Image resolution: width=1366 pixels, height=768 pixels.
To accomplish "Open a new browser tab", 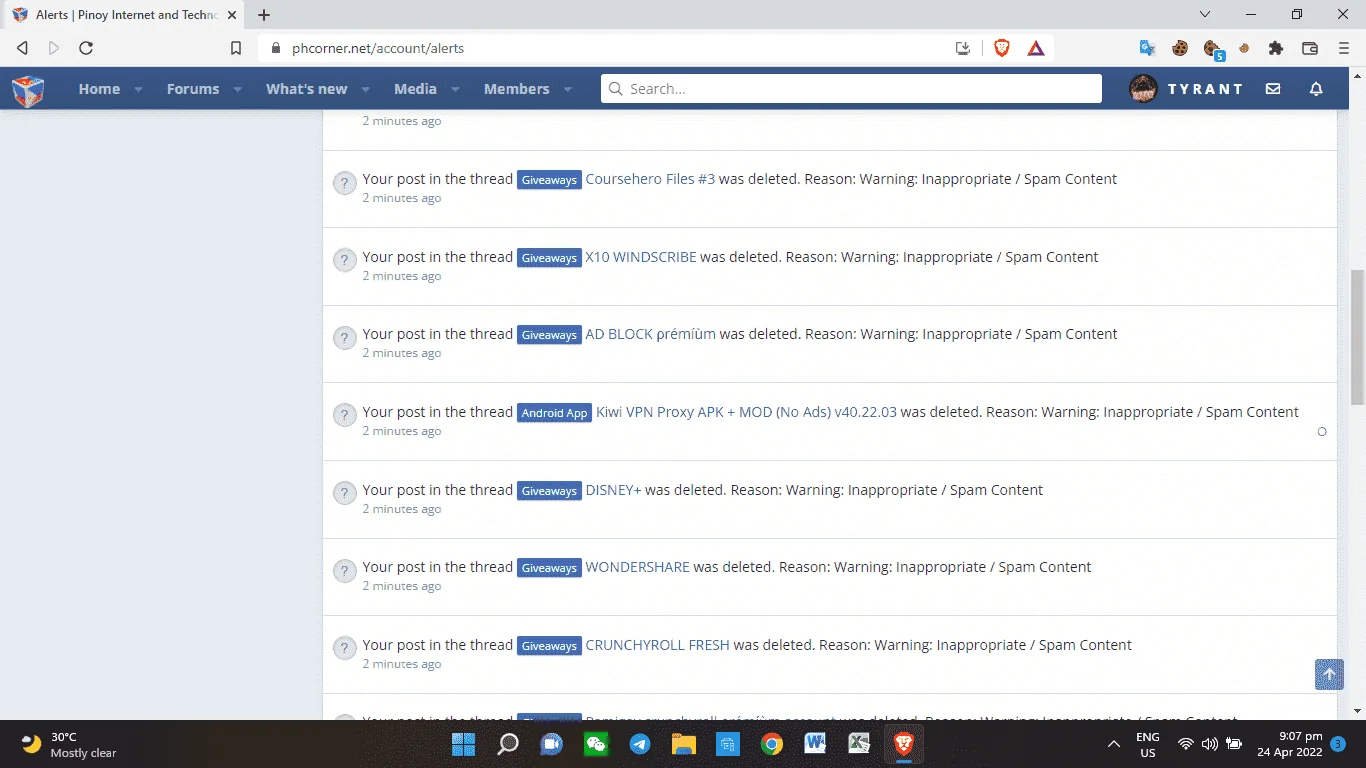I will tap(264, 15).
